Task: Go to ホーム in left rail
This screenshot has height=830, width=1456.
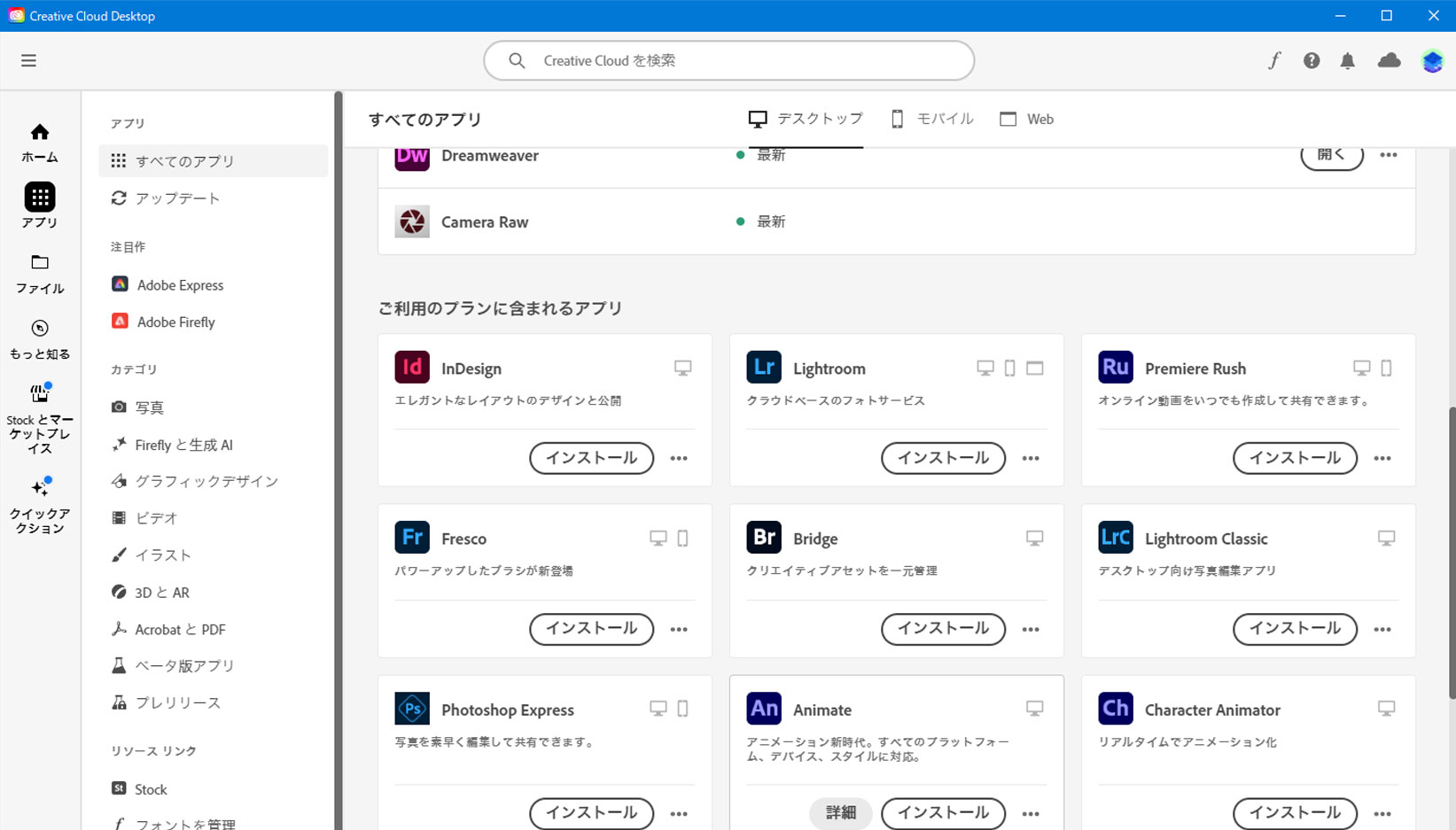Action: 40,143
